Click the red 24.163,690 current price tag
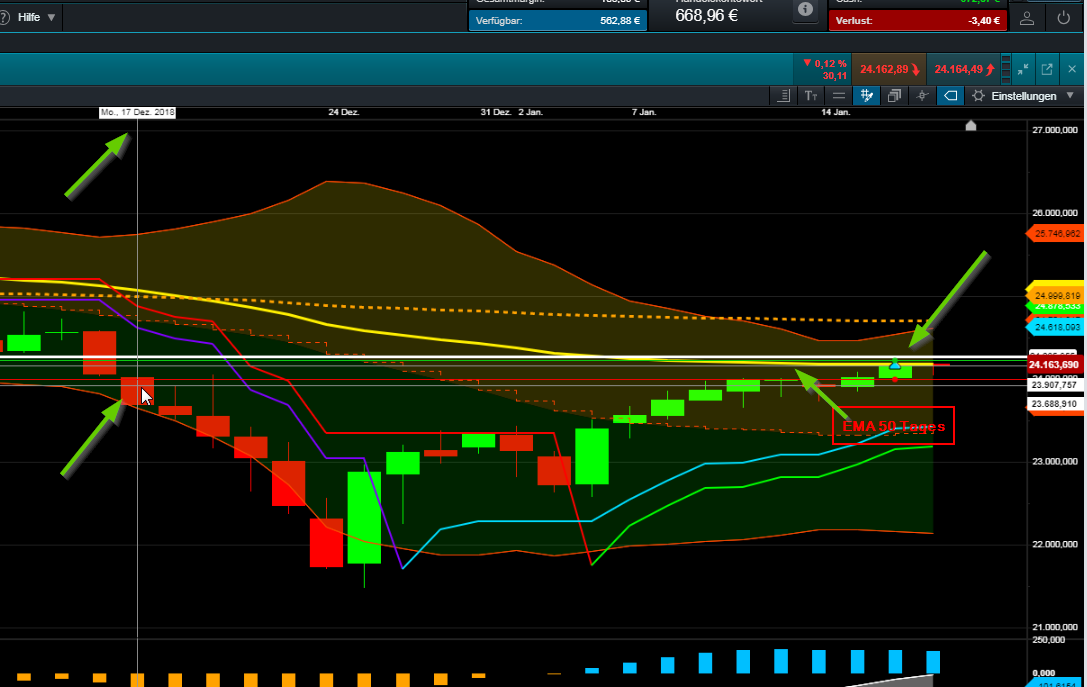This screenshot has height=687, width=1087. click(1054, 365)
